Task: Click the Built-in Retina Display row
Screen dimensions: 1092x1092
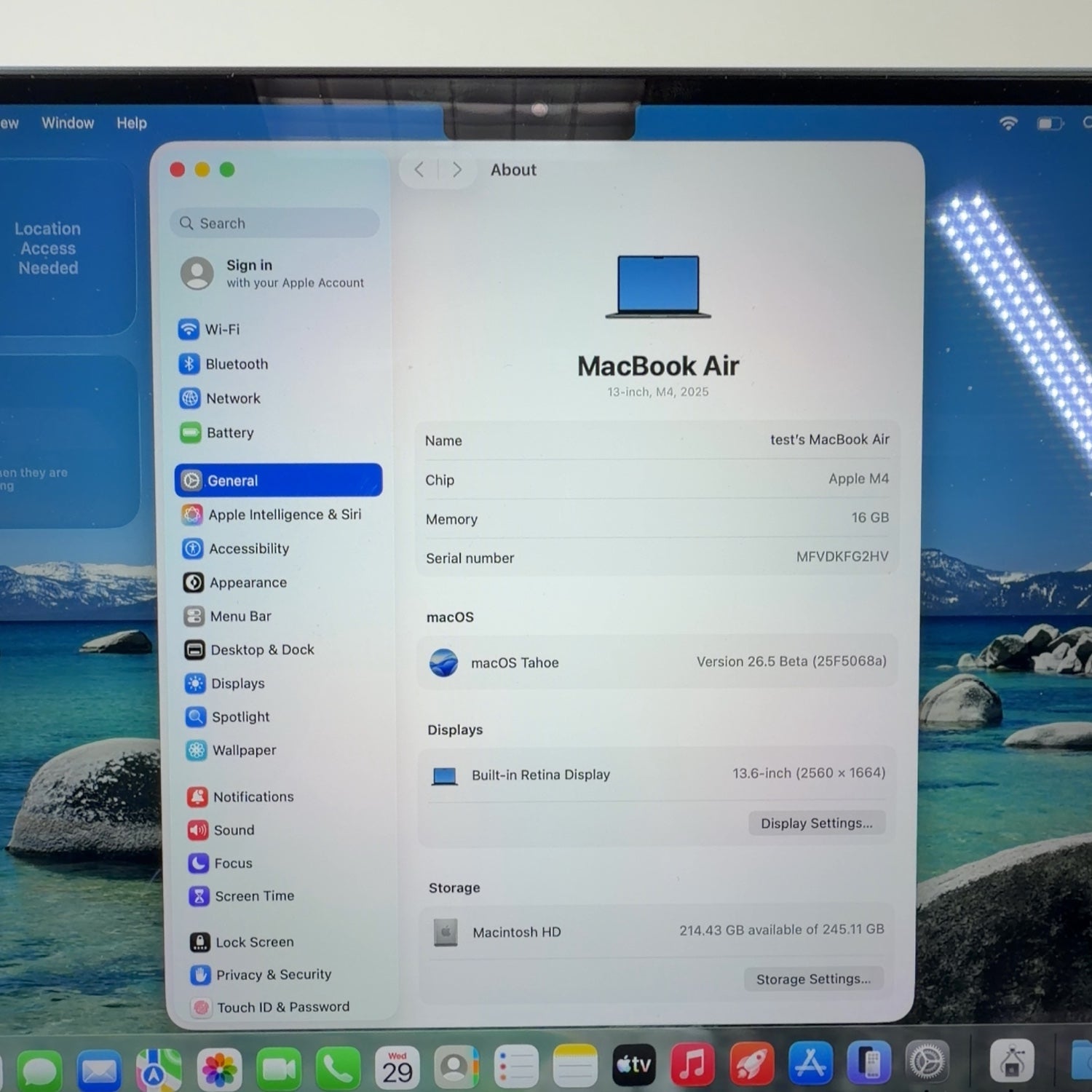Action: (657, 775)
